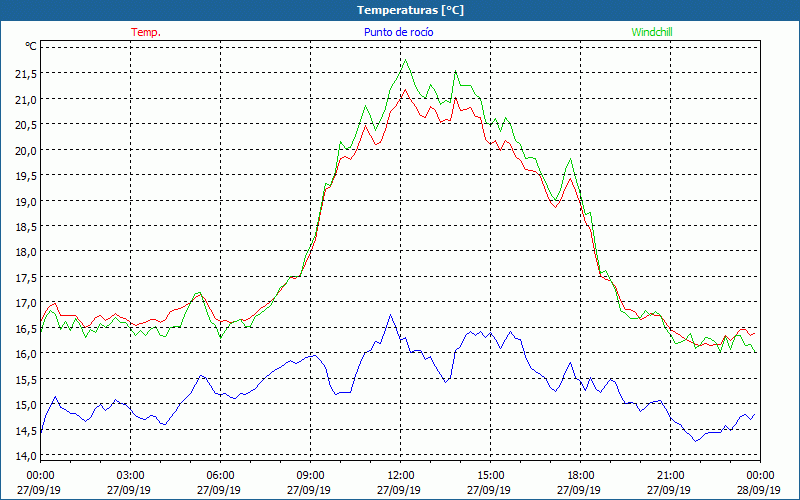Click the 18:00 time axis label
The width and height of the screenshot is (800, 500).
(x=581, y=476)
